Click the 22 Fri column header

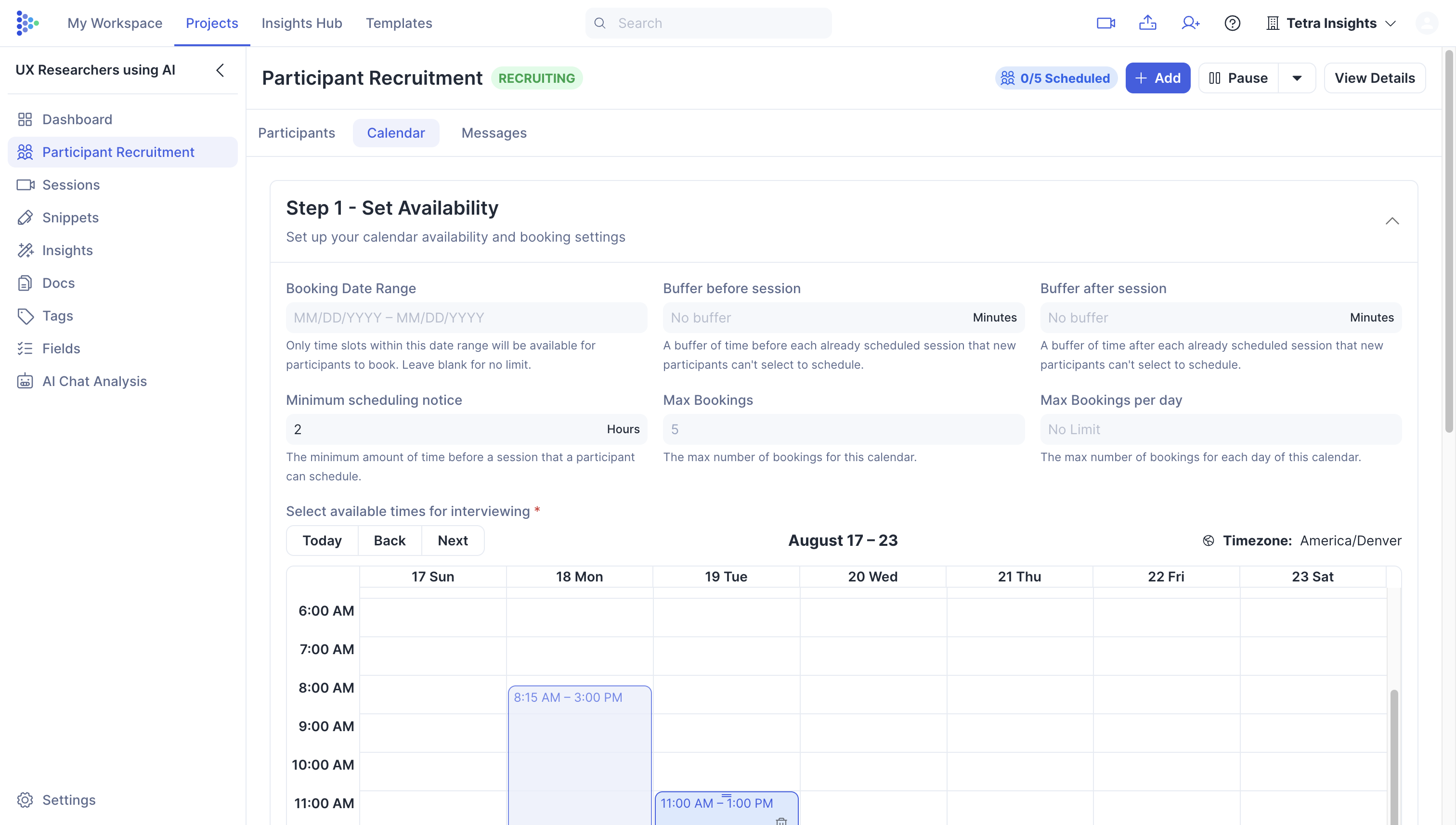[x=1166, y=577]
